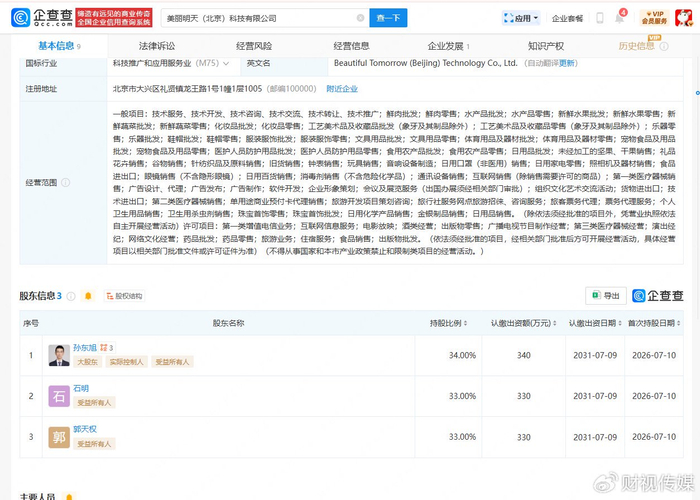Click 更新 link for English name
The height and width of the screenshot is (500, 700).
[567, 63]
